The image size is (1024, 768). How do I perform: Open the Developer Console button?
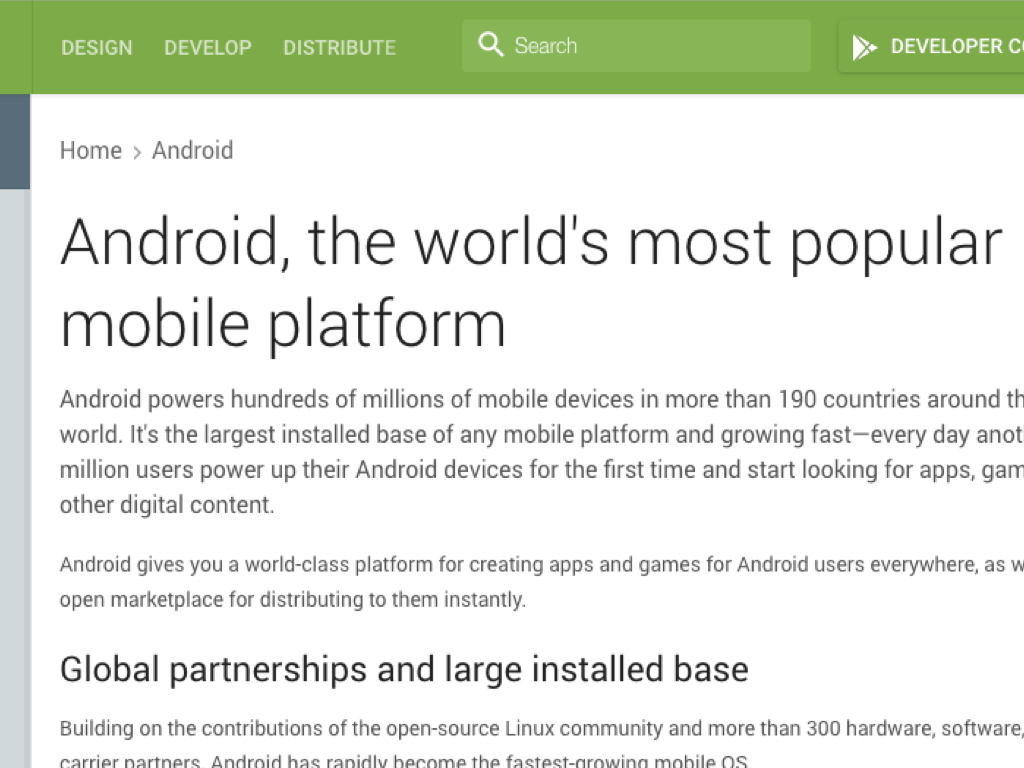[x=931, y=46]
